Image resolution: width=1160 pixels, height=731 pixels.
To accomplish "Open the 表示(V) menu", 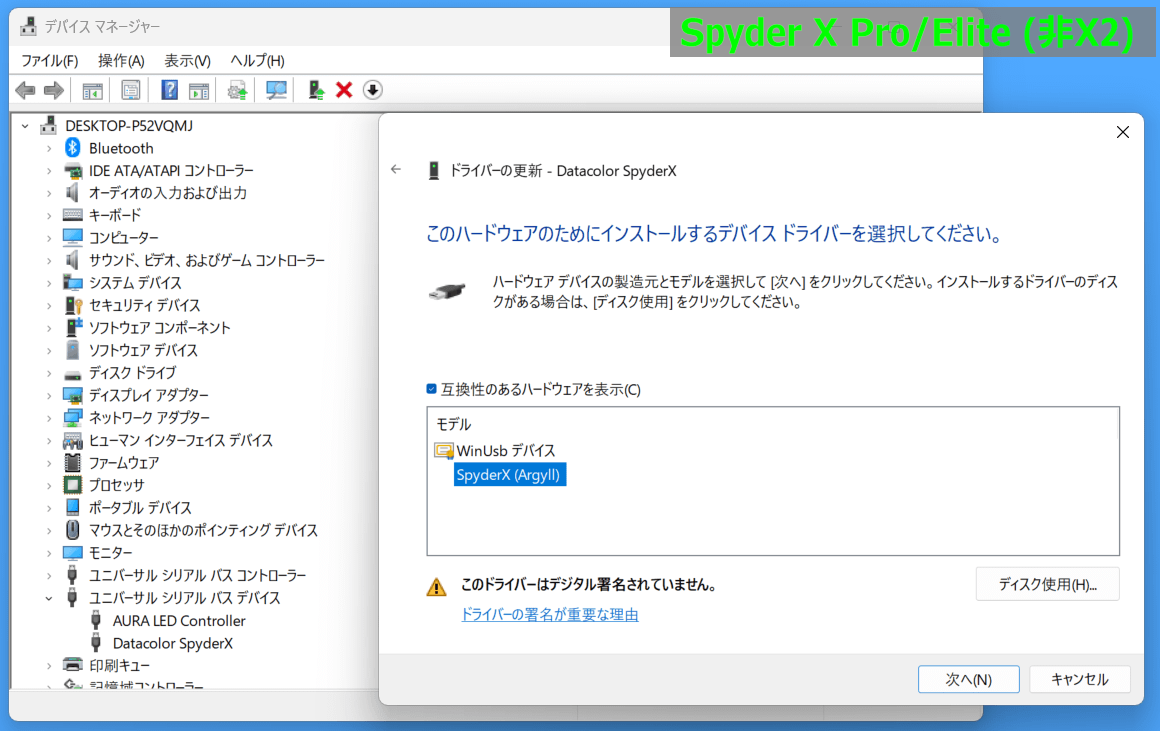I will [187, 61].
